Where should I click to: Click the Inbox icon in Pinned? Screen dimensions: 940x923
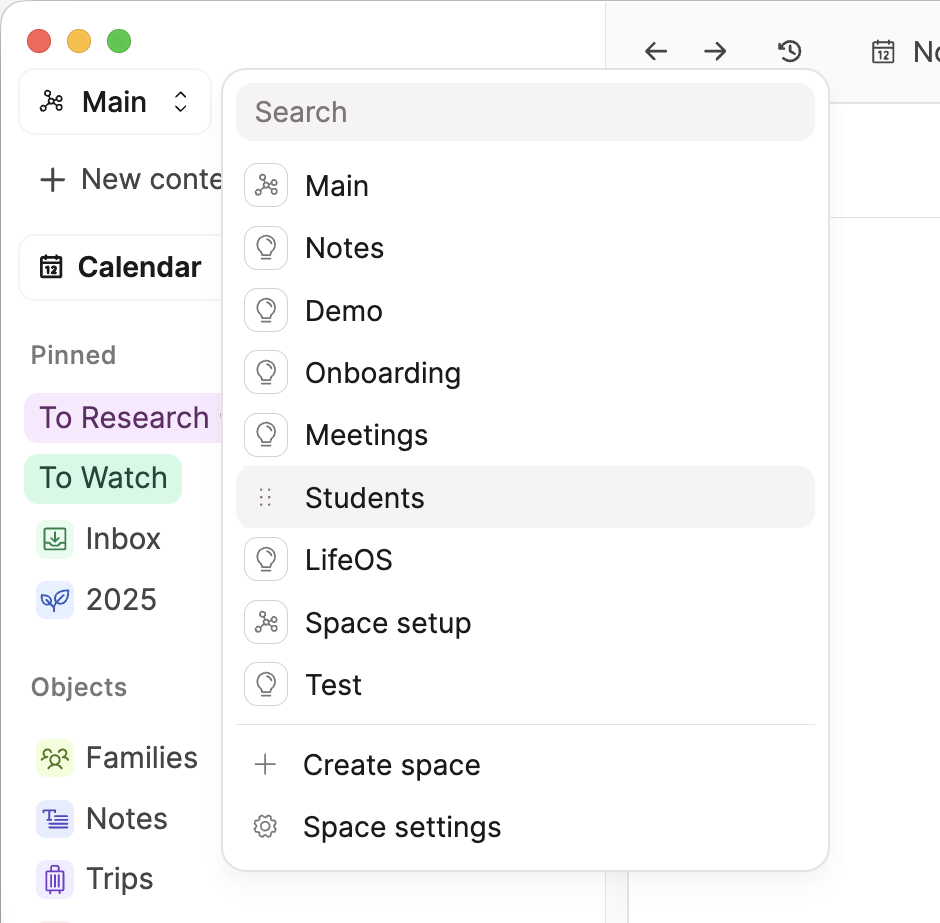click(55, 539)
